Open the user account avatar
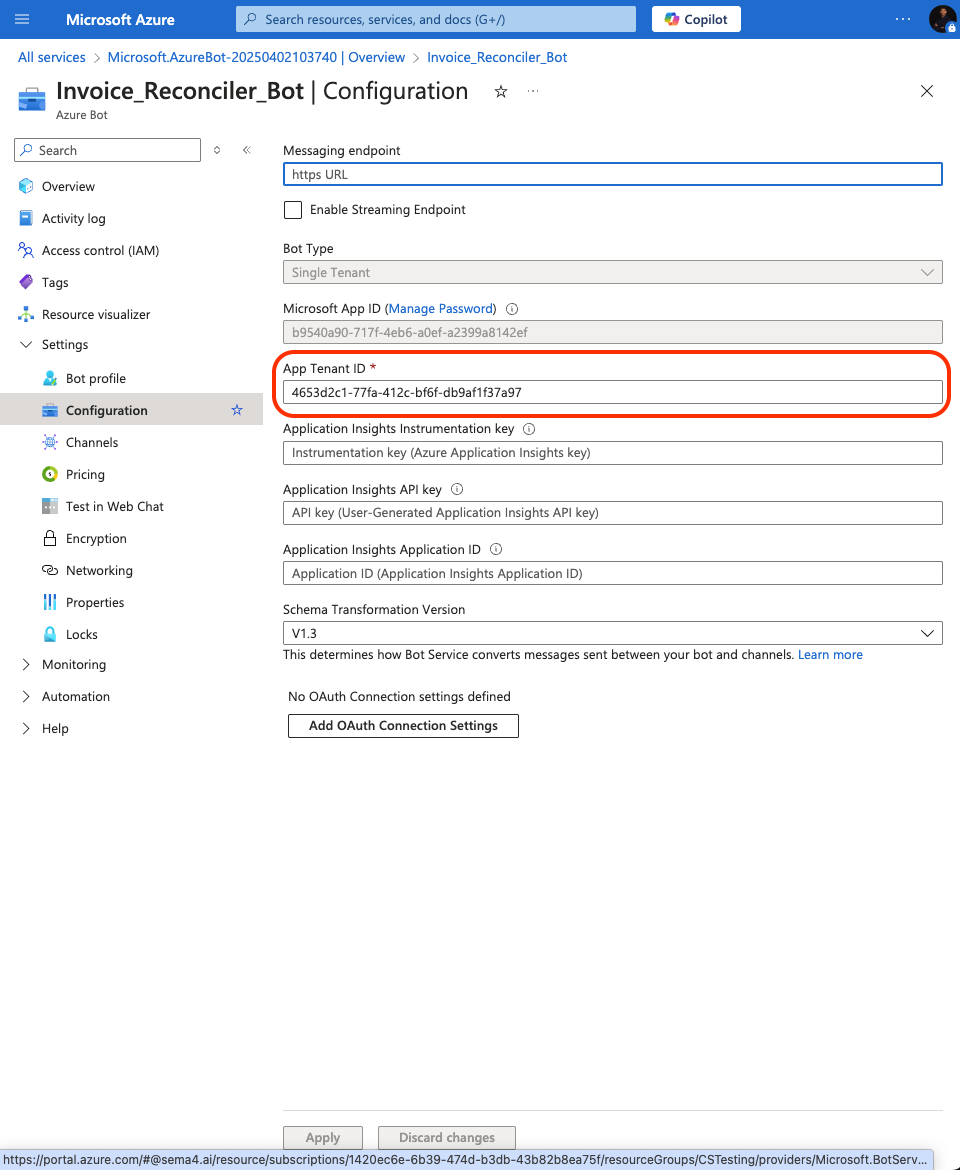960x1170 pixels. pyautogui.click(x=942, y=19)
